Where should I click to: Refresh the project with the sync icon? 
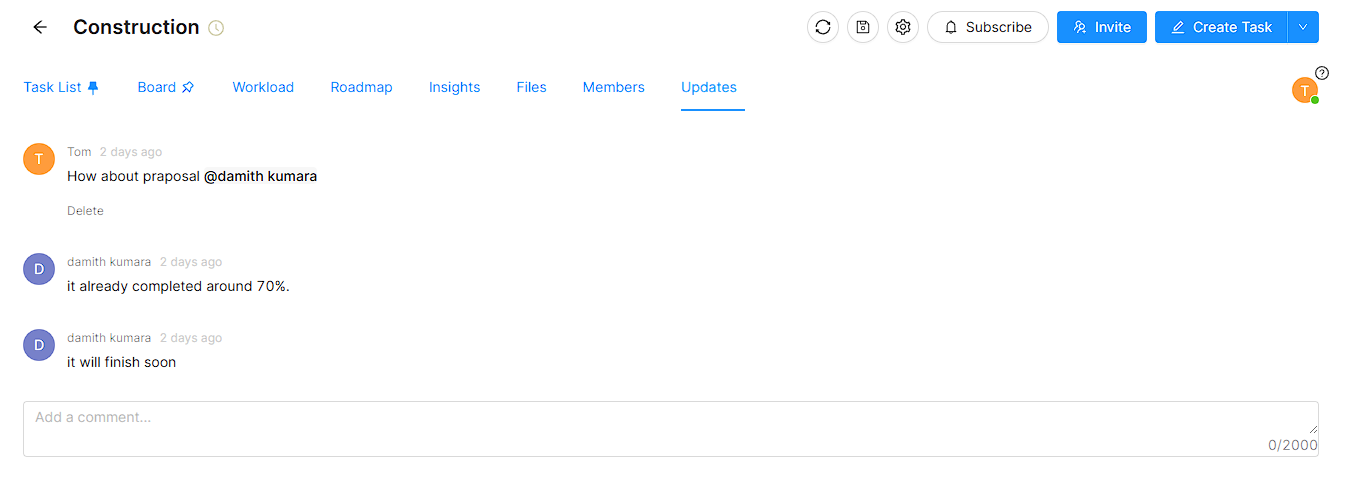pyautogui.click(x=823, y=27)
